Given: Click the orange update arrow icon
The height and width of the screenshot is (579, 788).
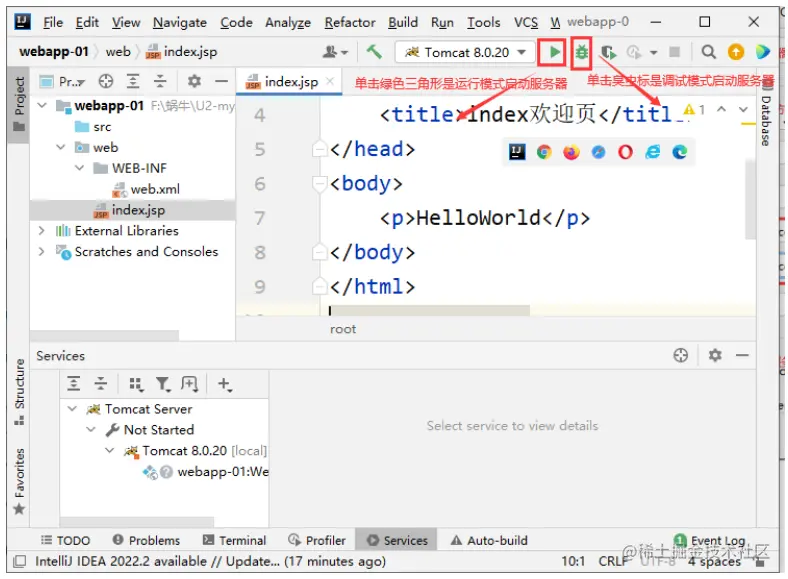Looking at the screenshot, I should coord(736,52).
